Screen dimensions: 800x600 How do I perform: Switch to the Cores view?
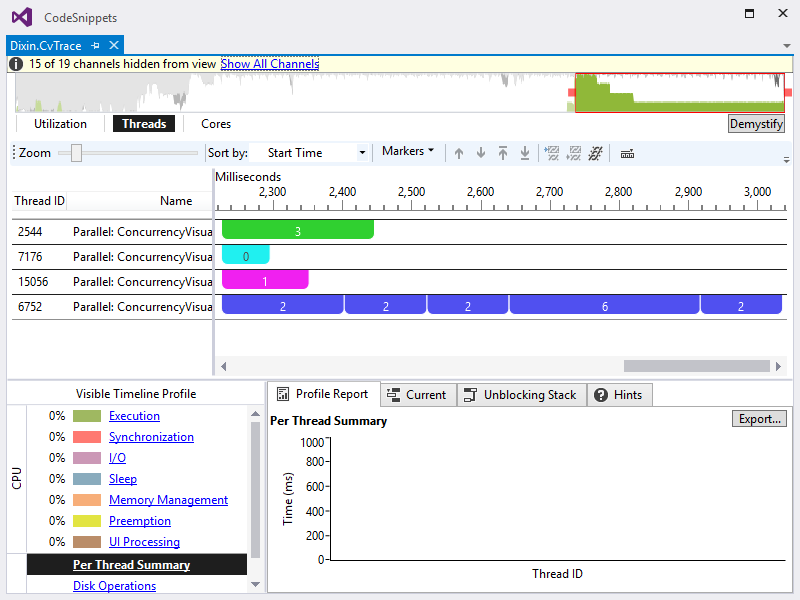click(216, 124)
